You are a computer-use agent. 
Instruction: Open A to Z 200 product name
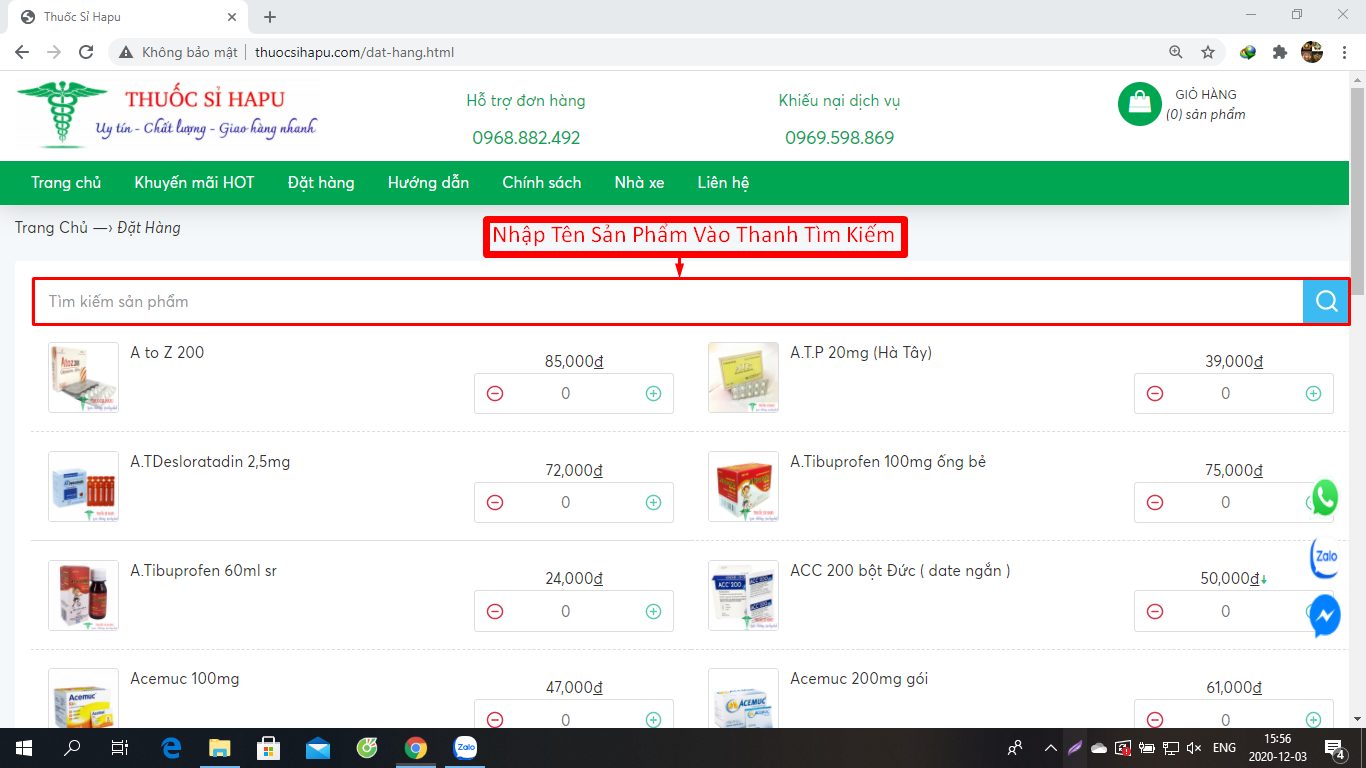point(167,353)
